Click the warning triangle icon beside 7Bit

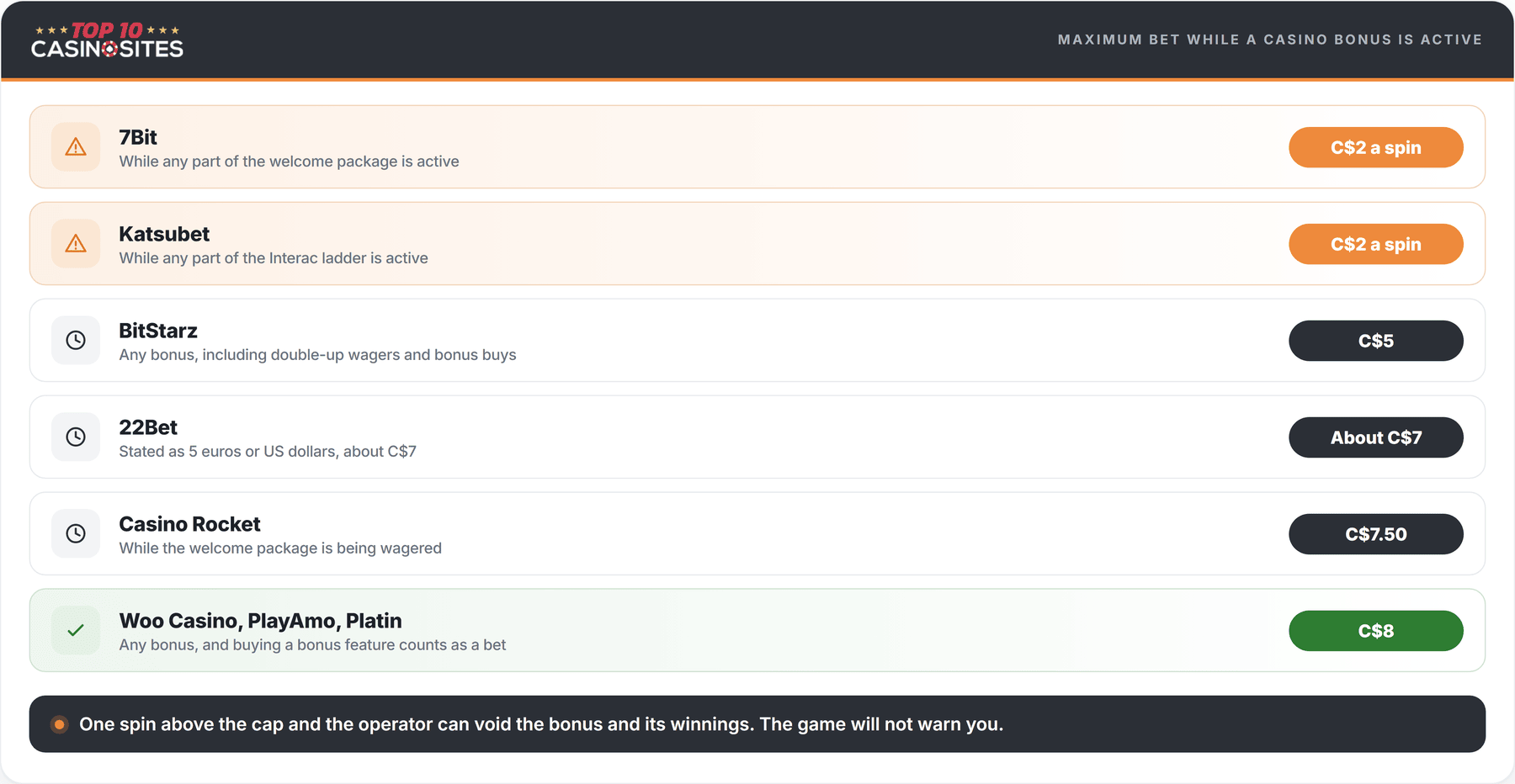click(76, 147)
